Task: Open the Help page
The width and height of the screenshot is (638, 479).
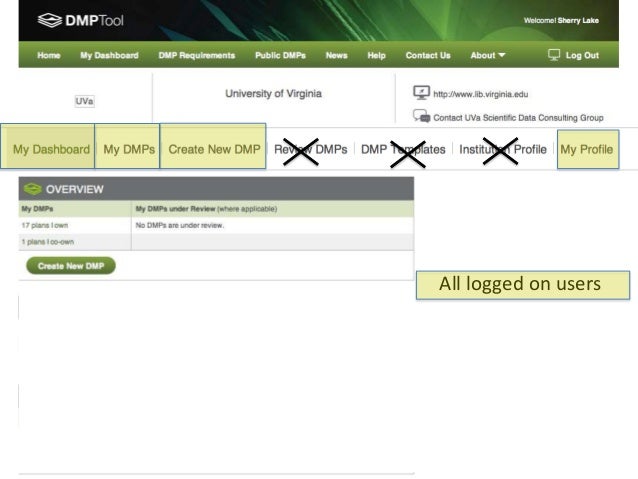Action: [x=376, y=55]
